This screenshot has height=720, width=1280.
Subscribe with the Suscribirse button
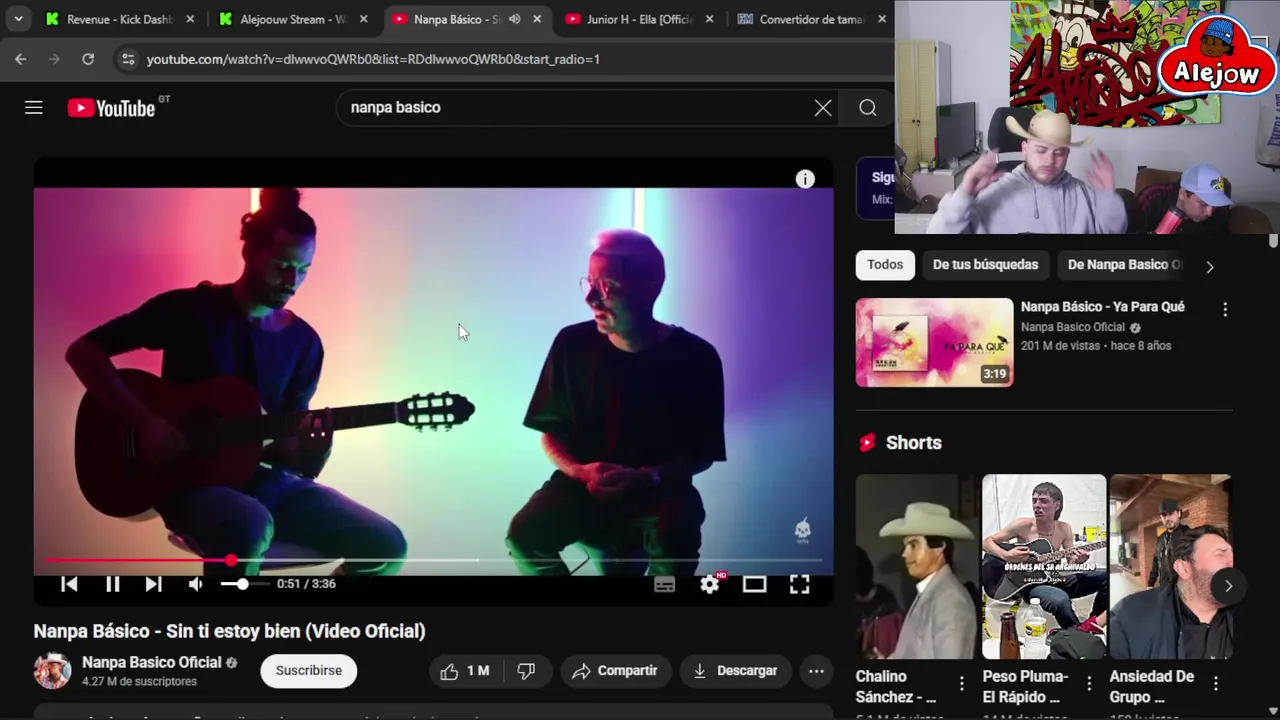pyautogui.click(x=308, y=671)
